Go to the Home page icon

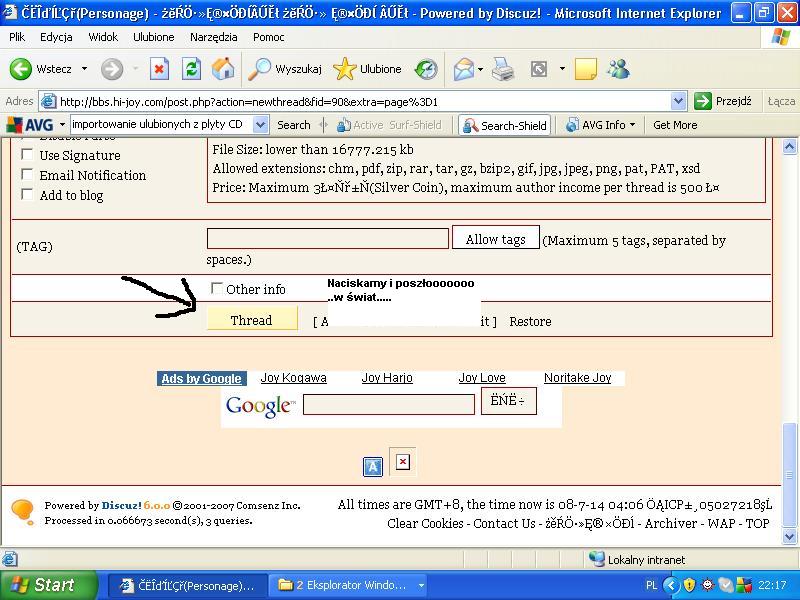click(x=223, y=69)
